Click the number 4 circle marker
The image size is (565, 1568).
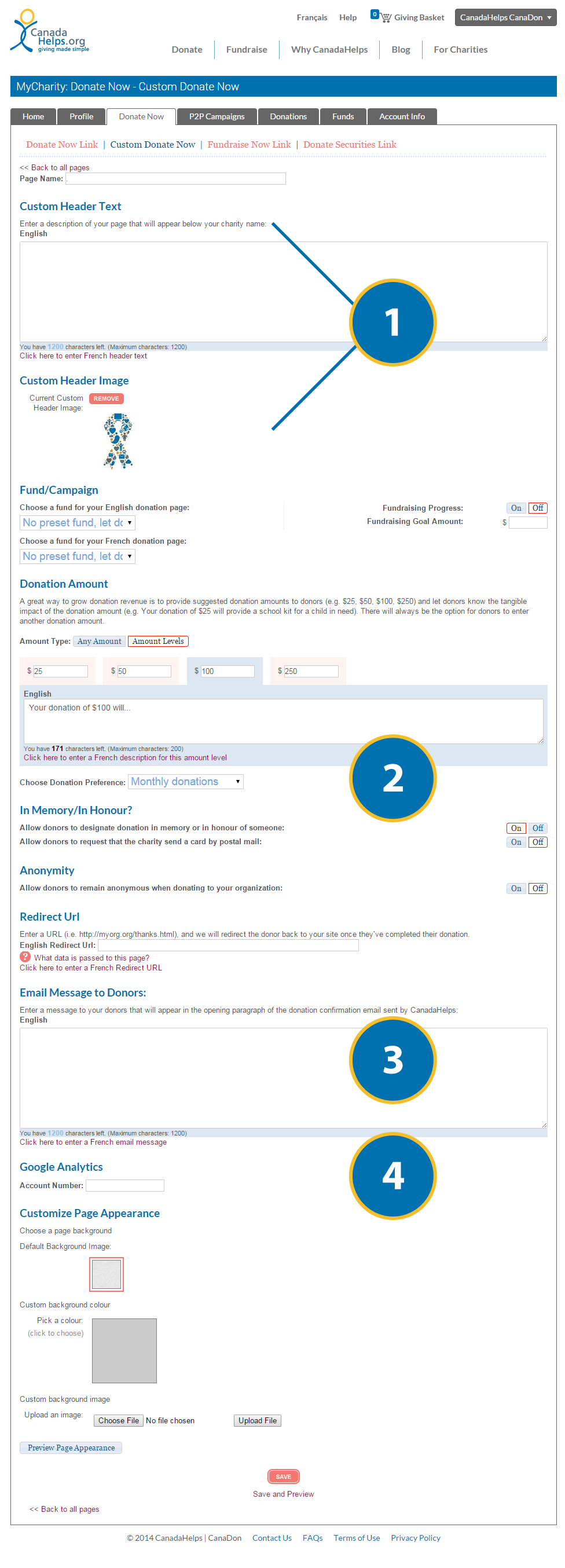pyautogui.click(x=392, y=1175)
